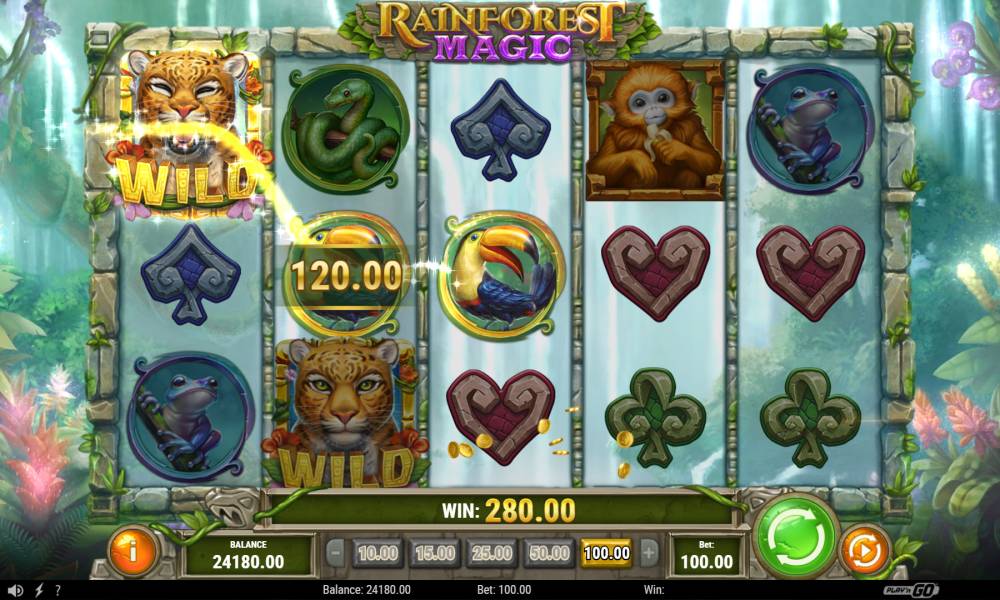Click the blue frog in bottom-left
The image size is (1000, 600).
click(191, 418)
